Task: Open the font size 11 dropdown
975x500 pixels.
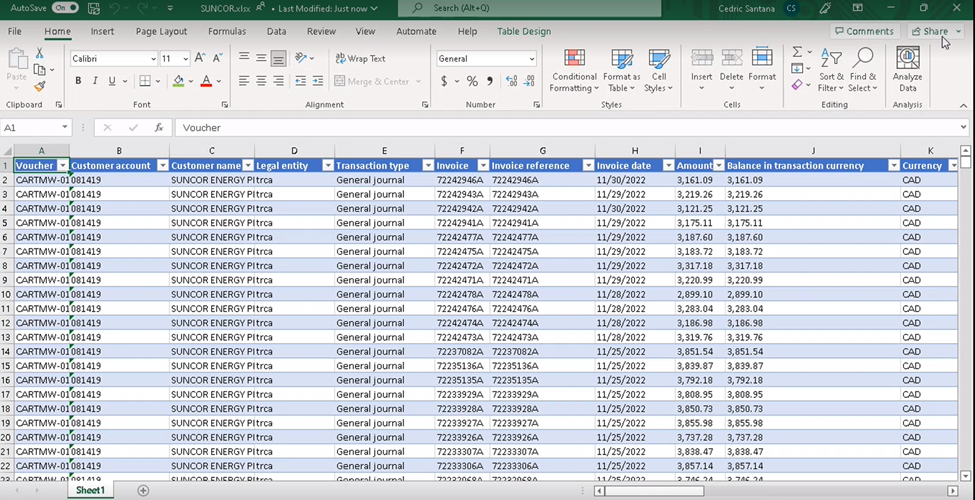Action: [x=186, y=59]
